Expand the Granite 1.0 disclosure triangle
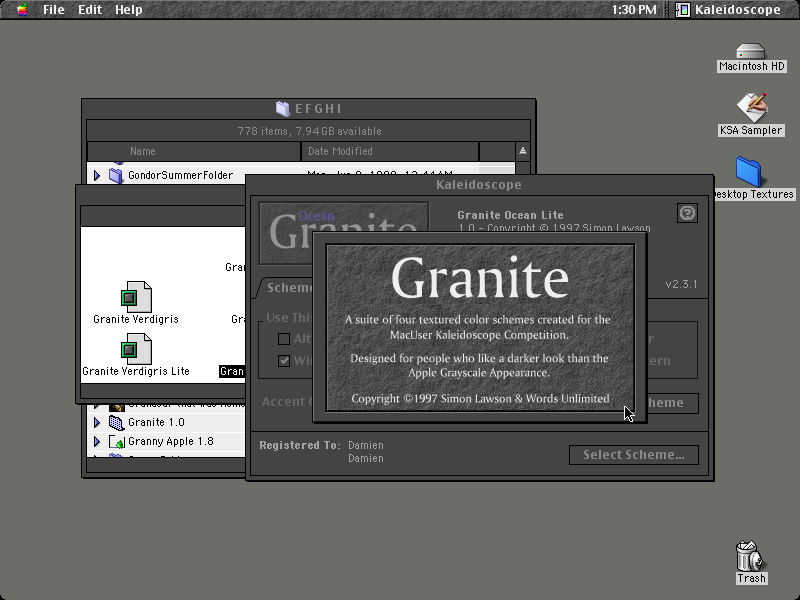The image size is (800, 600). click(97, 422)
